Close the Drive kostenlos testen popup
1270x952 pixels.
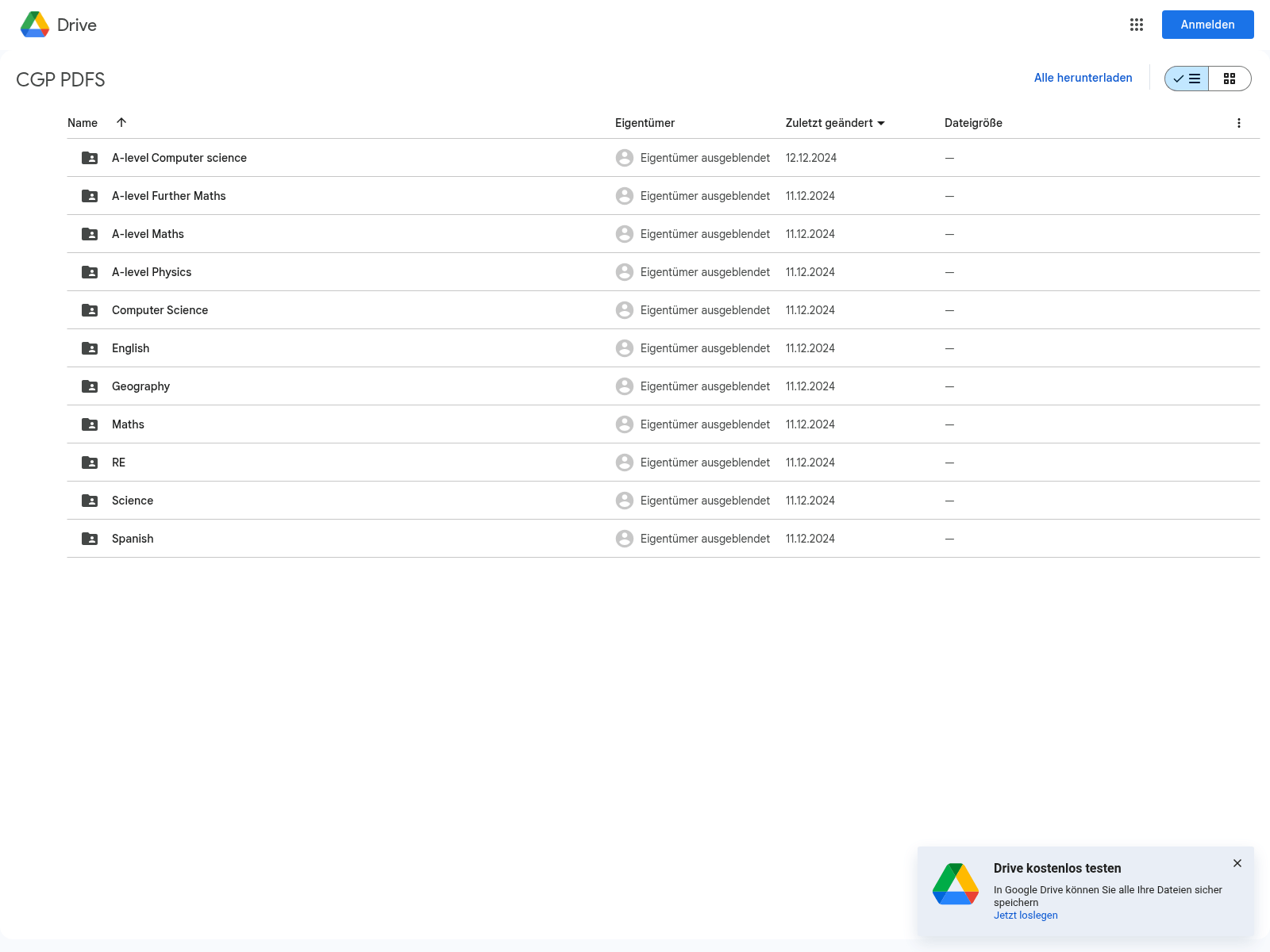tap(1237, 863)
